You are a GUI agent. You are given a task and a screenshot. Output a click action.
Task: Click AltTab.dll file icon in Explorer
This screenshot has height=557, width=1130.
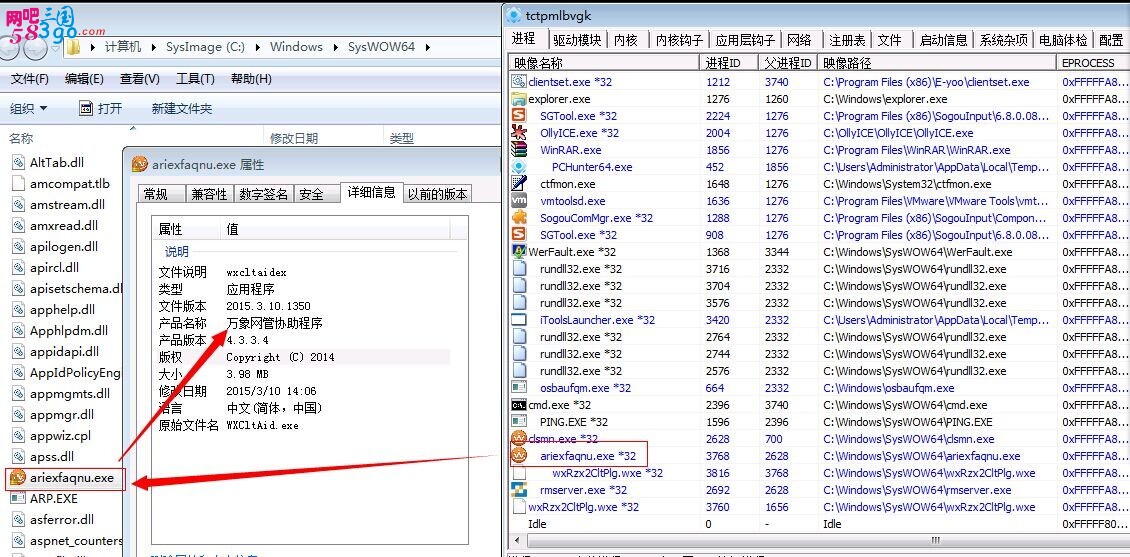coord(19,163)
